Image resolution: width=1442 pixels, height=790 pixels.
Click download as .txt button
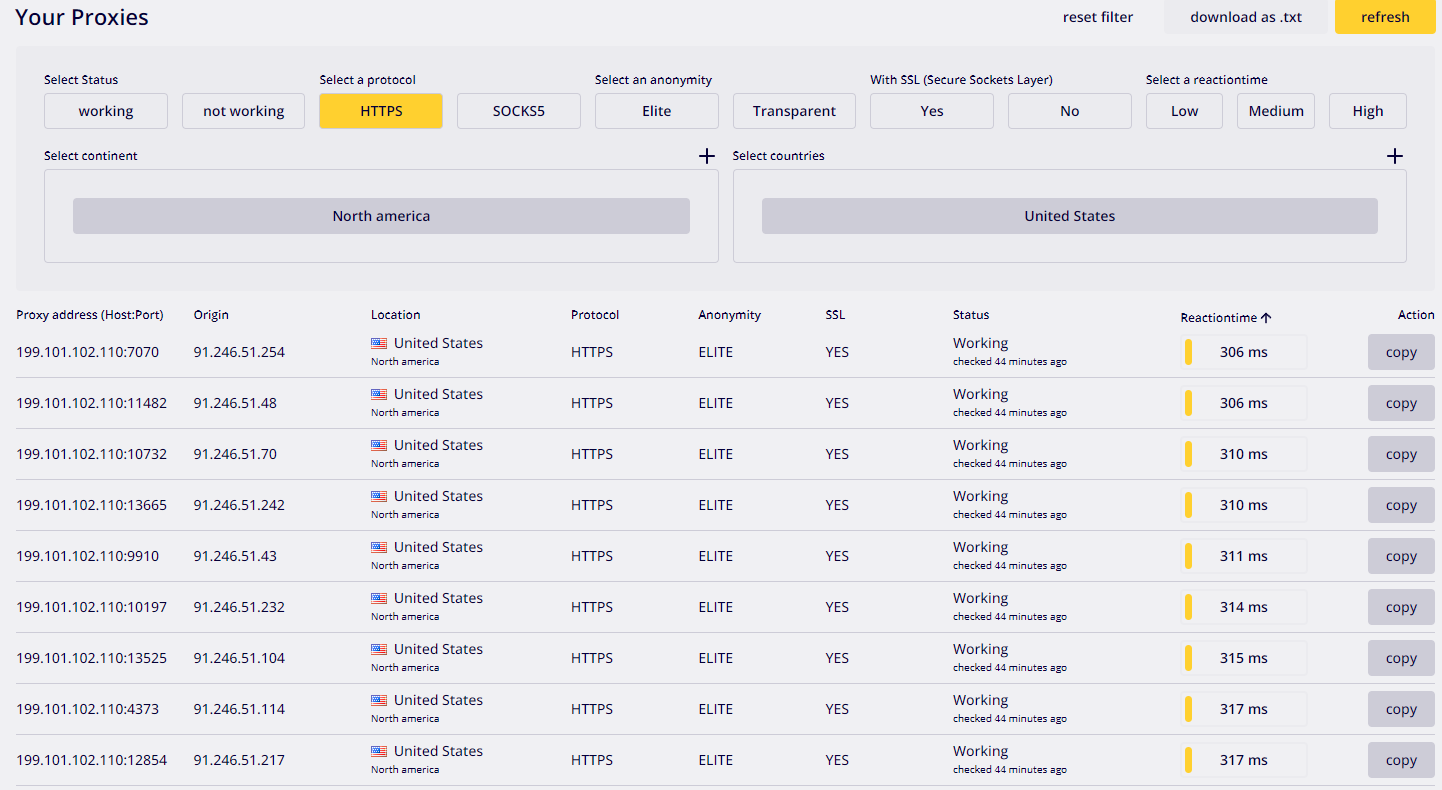click(x=1245, y=17)
